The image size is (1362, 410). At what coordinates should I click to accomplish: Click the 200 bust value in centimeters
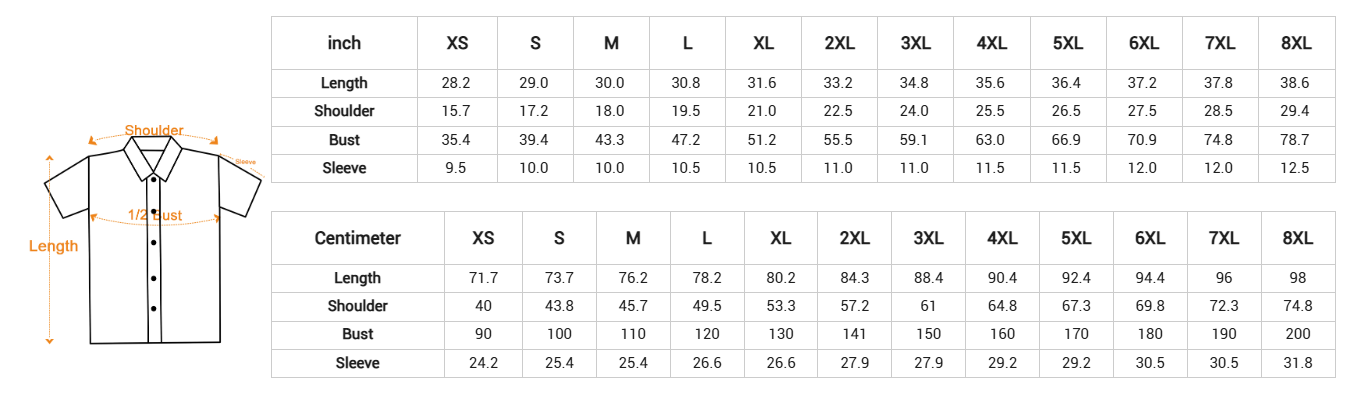[x=1297, y=334]
